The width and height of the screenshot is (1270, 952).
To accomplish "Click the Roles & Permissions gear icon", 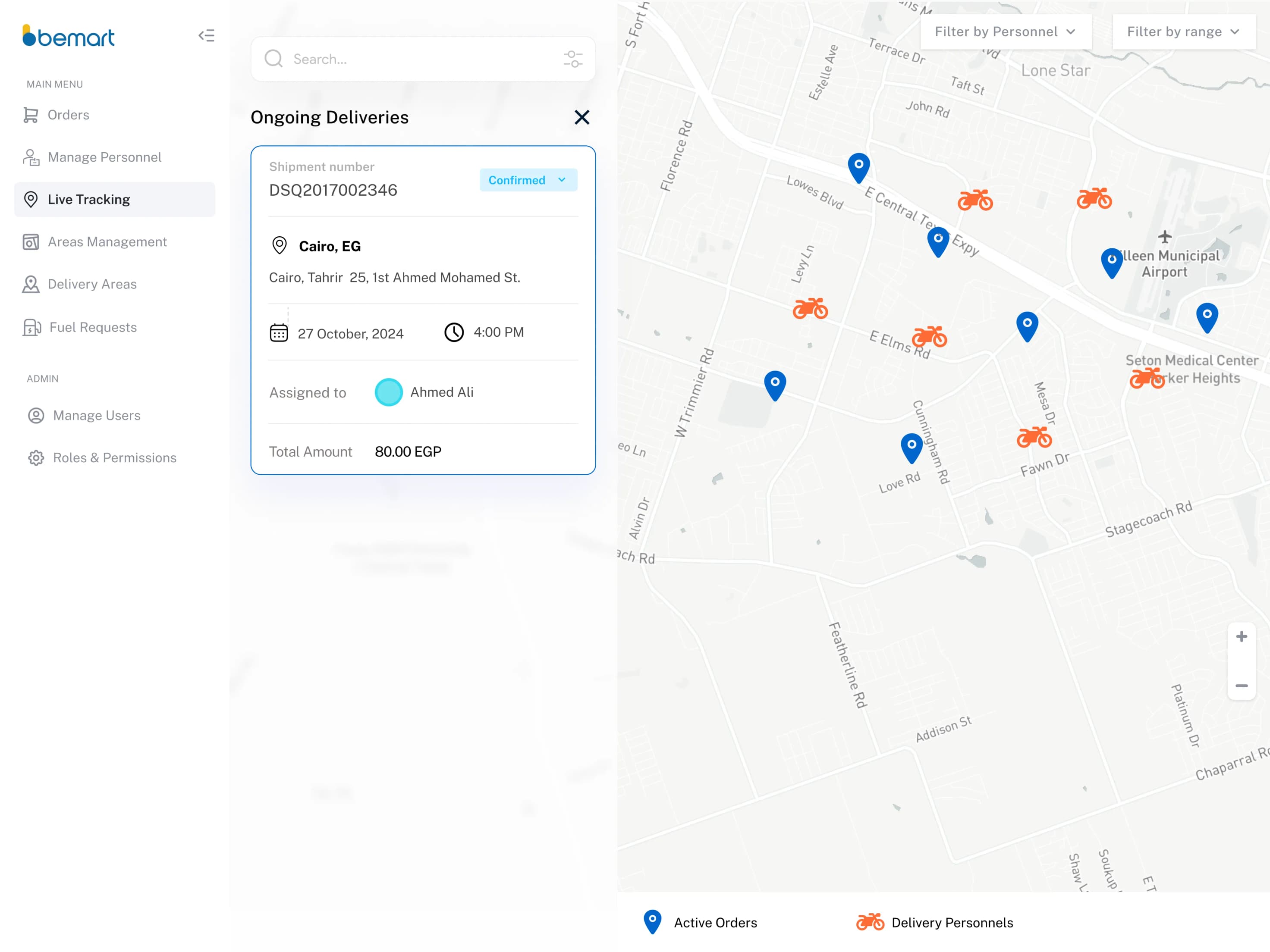I will (x=36, y=458).
